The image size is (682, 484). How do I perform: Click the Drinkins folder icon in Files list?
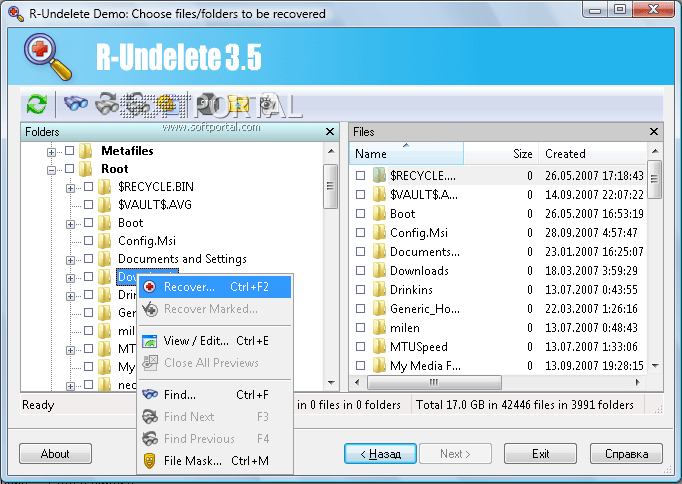point(379,290)
